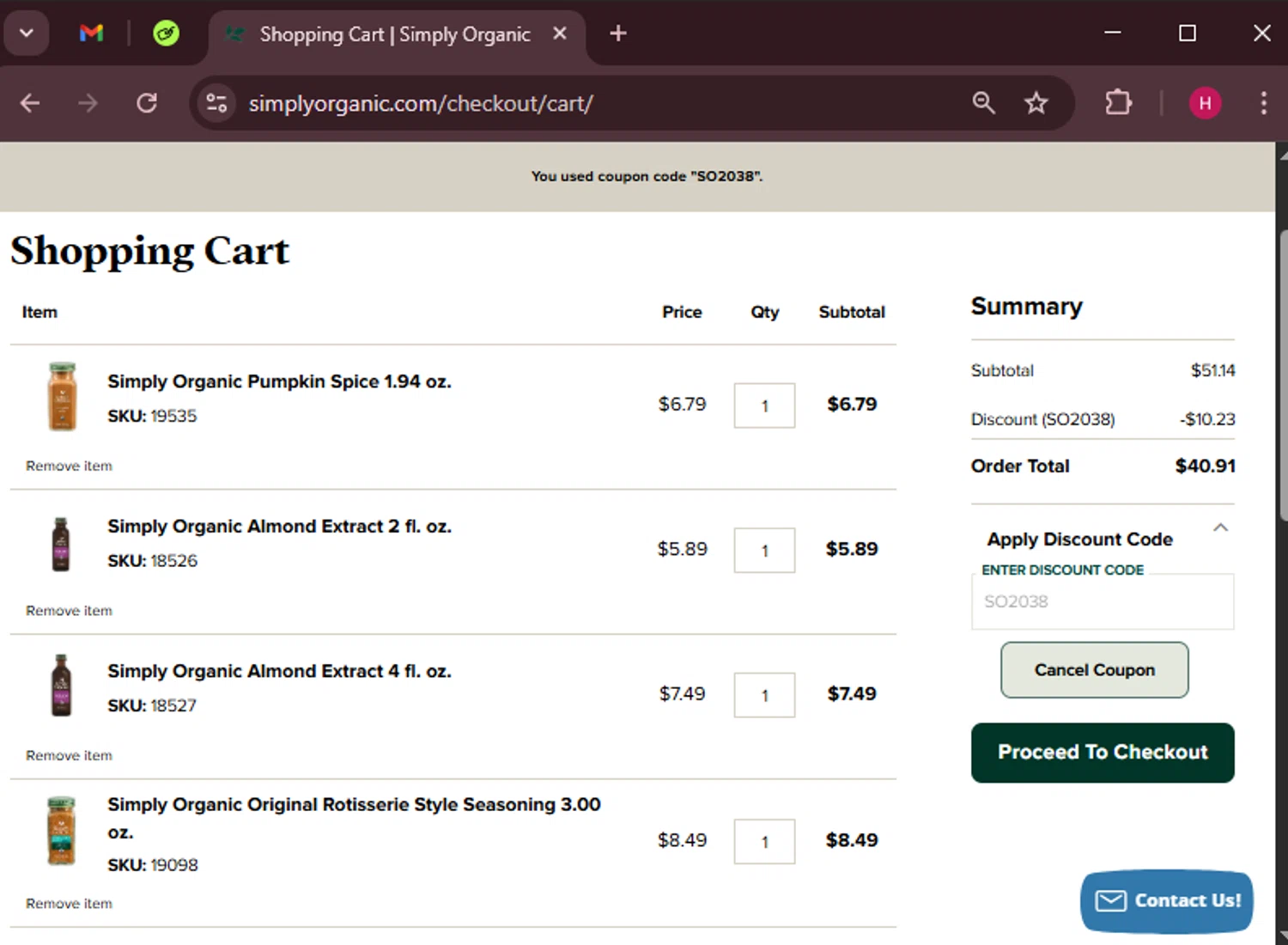Open the zoom magnifier icon
The height and width of the screenshot is (945, 1288).
tap(984, 103)
